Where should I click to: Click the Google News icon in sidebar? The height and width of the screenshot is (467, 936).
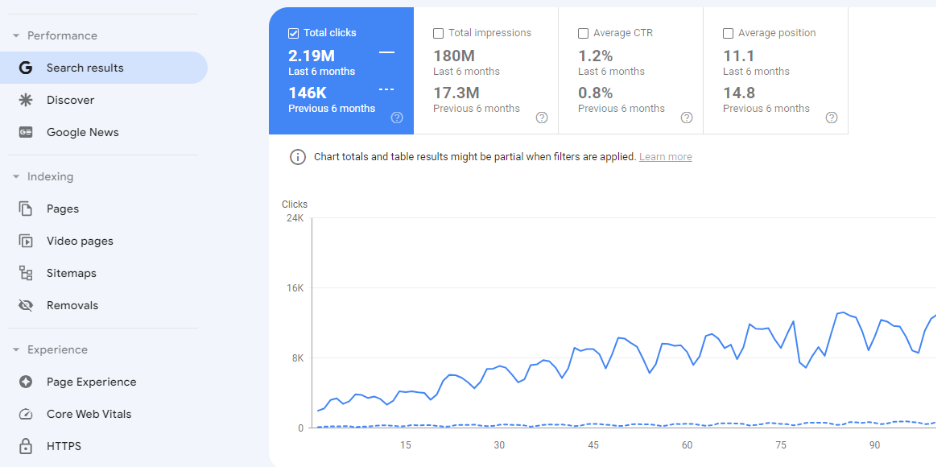[x=26, y=132]
